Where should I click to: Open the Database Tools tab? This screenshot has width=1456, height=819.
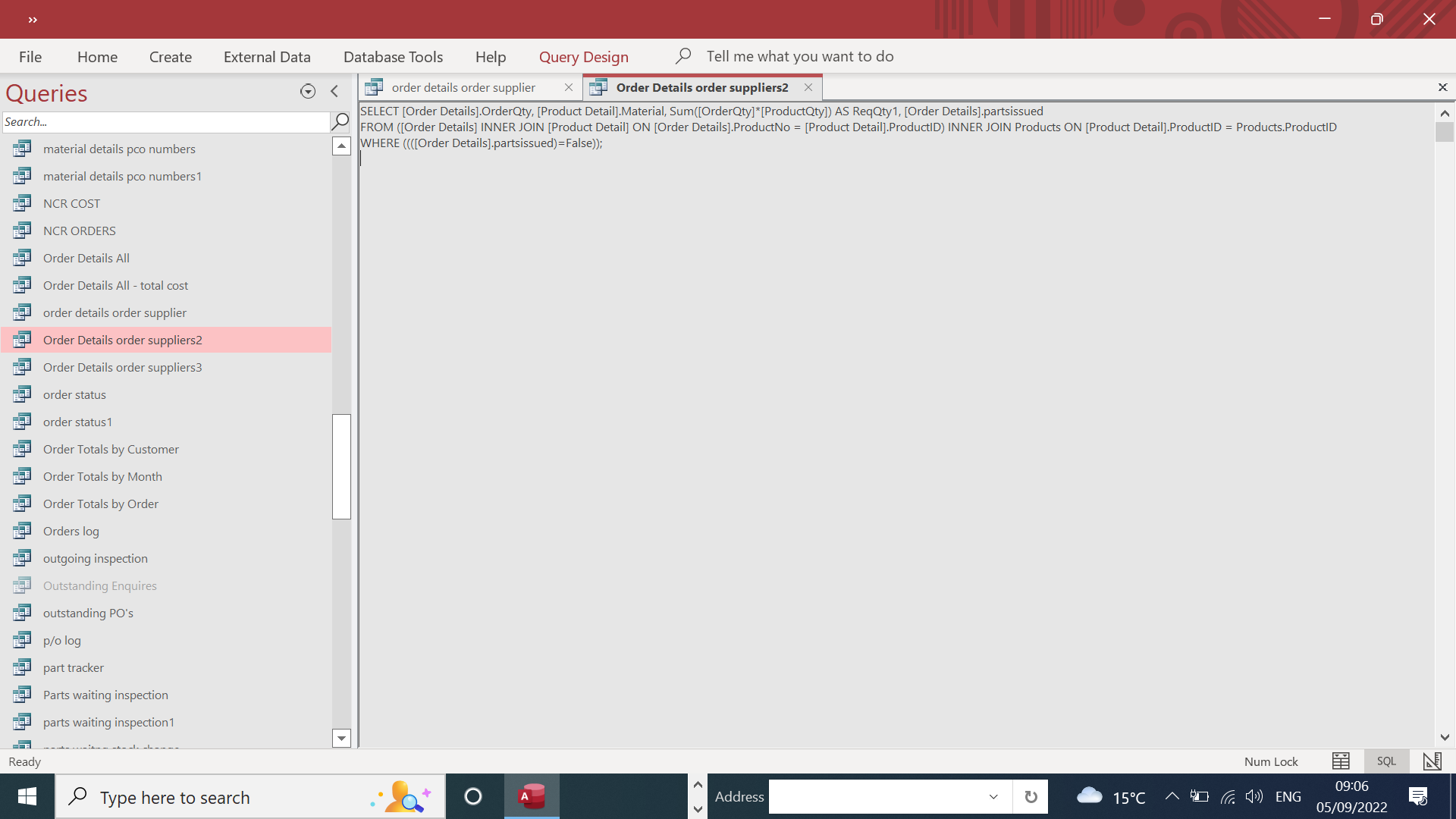[x=393, y=57]
